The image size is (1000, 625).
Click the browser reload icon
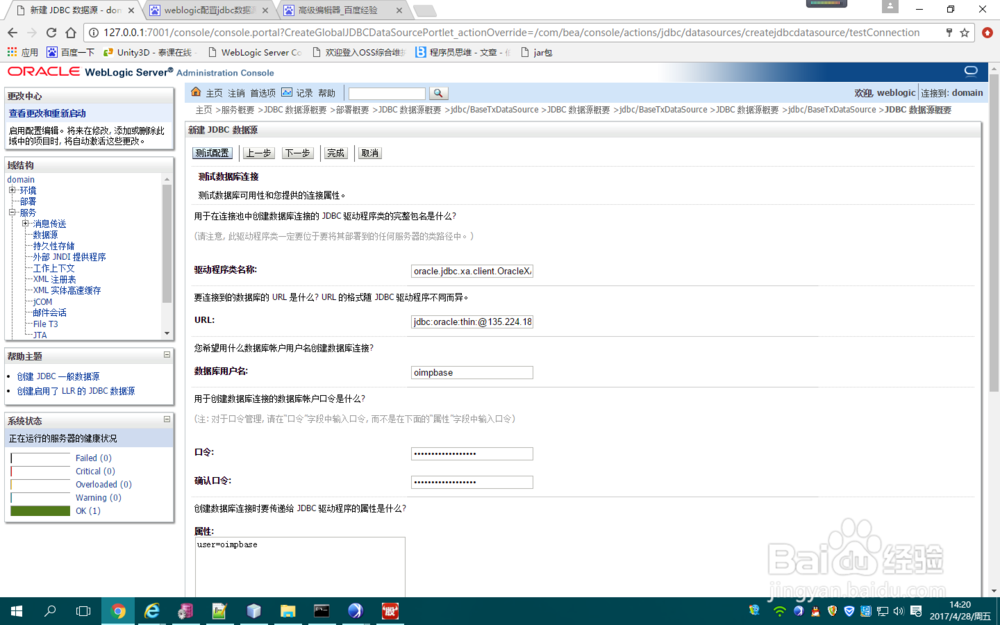tap(52, 33)
